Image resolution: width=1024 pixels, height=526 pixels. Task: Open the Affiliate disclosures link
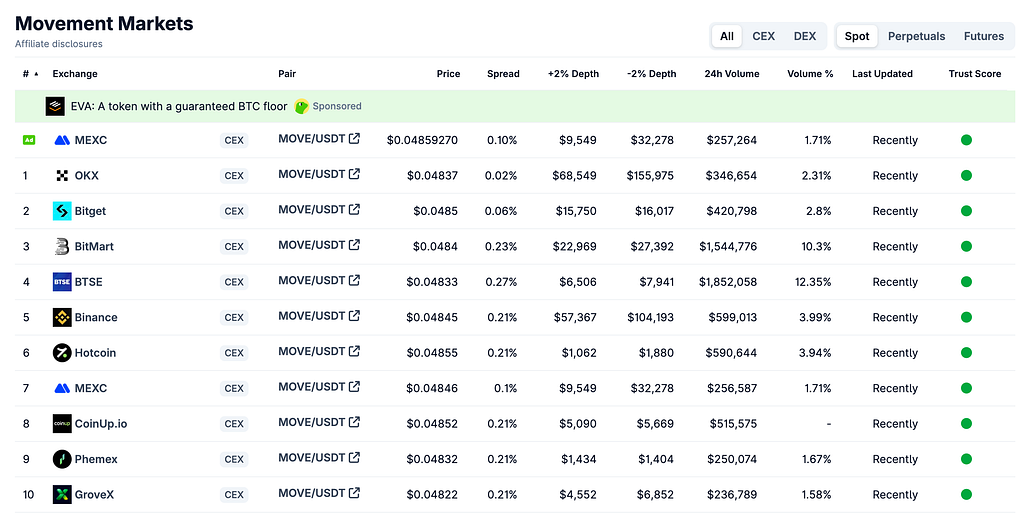click(x=59, y=44)
